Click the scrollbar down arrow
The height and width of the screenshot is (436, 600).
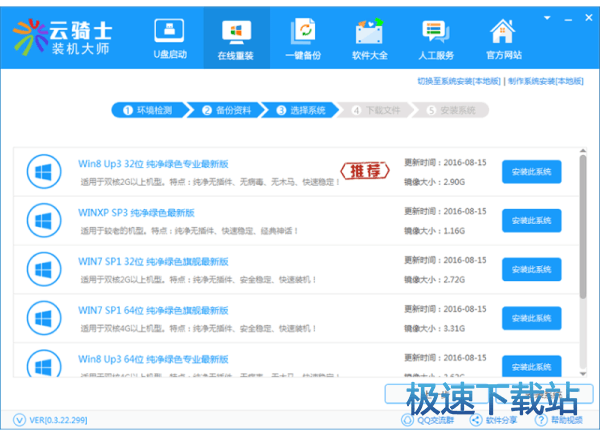tap(583, 374)
